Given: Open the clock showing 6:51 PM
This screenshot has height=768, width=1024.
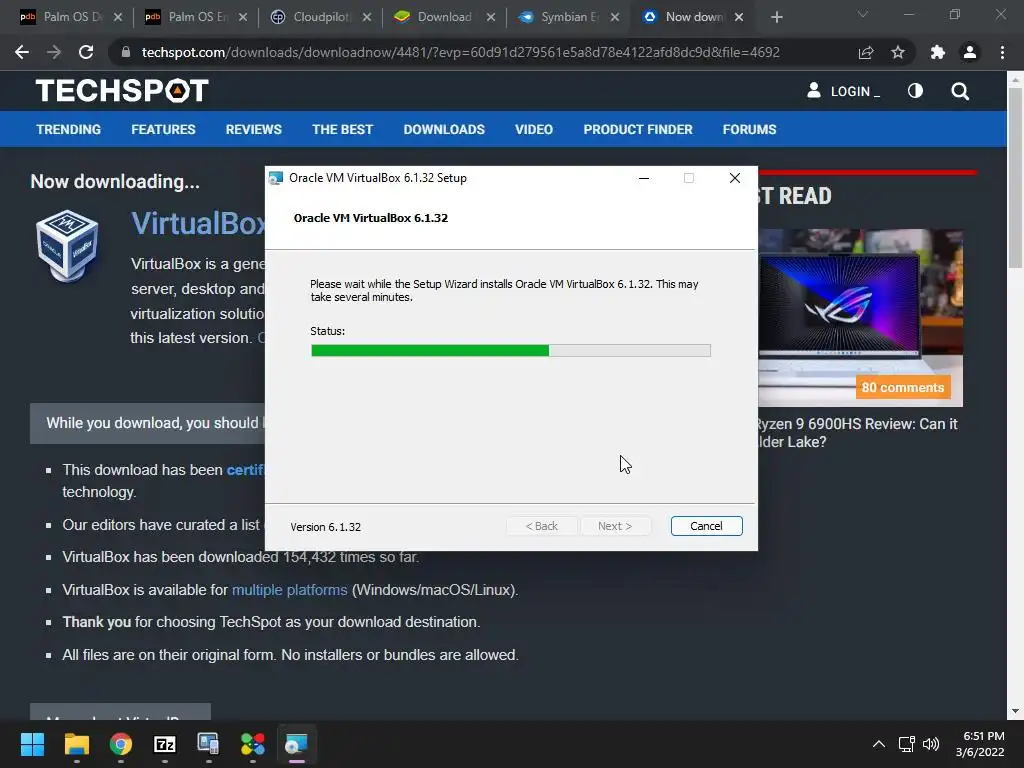Looking at the screenshot, I should [x=980, y=744].
